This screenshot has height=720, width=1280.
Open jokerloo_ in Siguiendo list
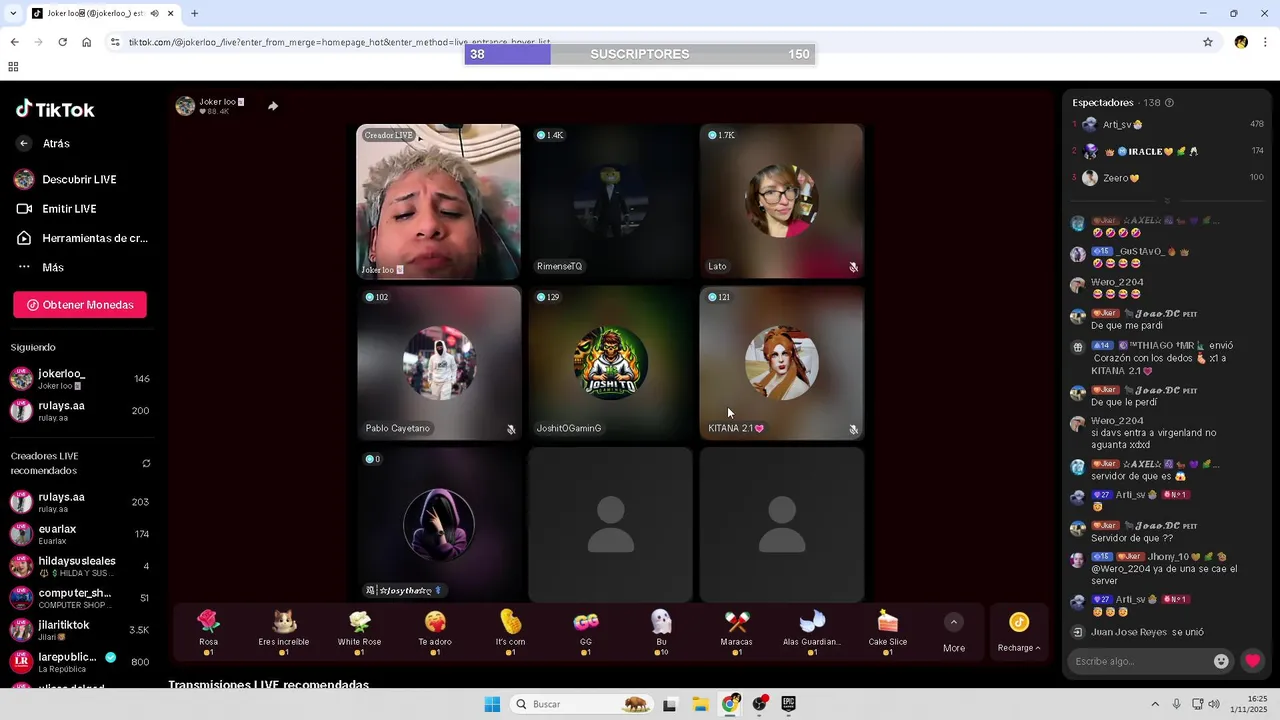(80, 379)
